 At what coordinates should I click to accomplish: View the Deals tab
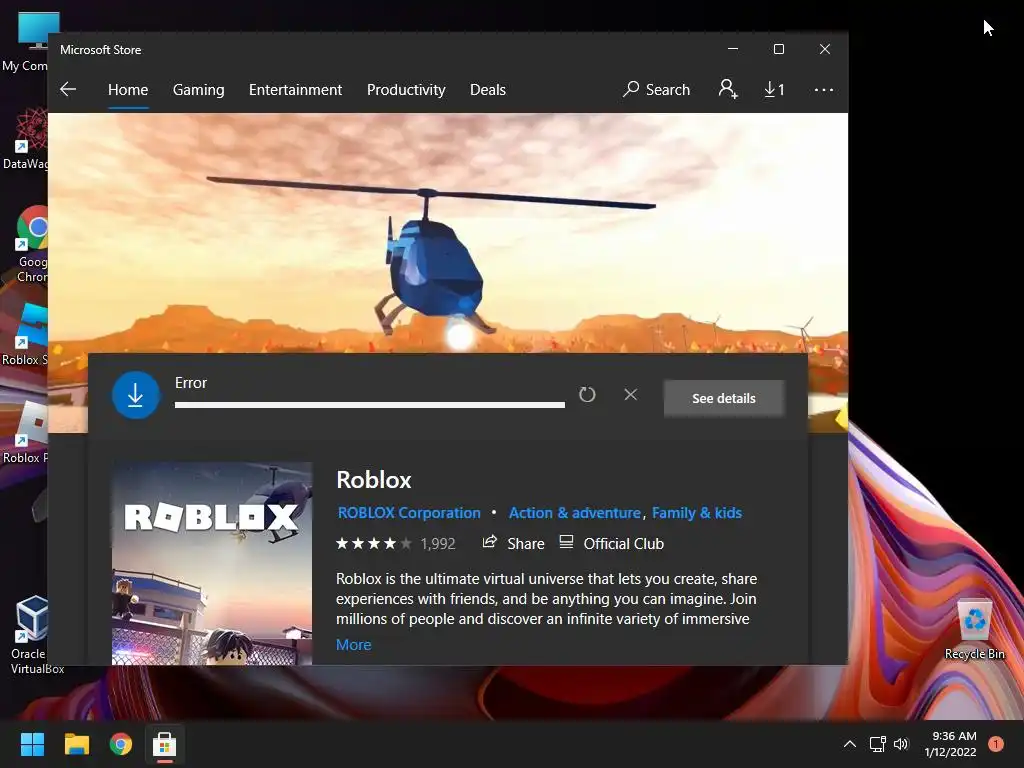coord(488,89)
